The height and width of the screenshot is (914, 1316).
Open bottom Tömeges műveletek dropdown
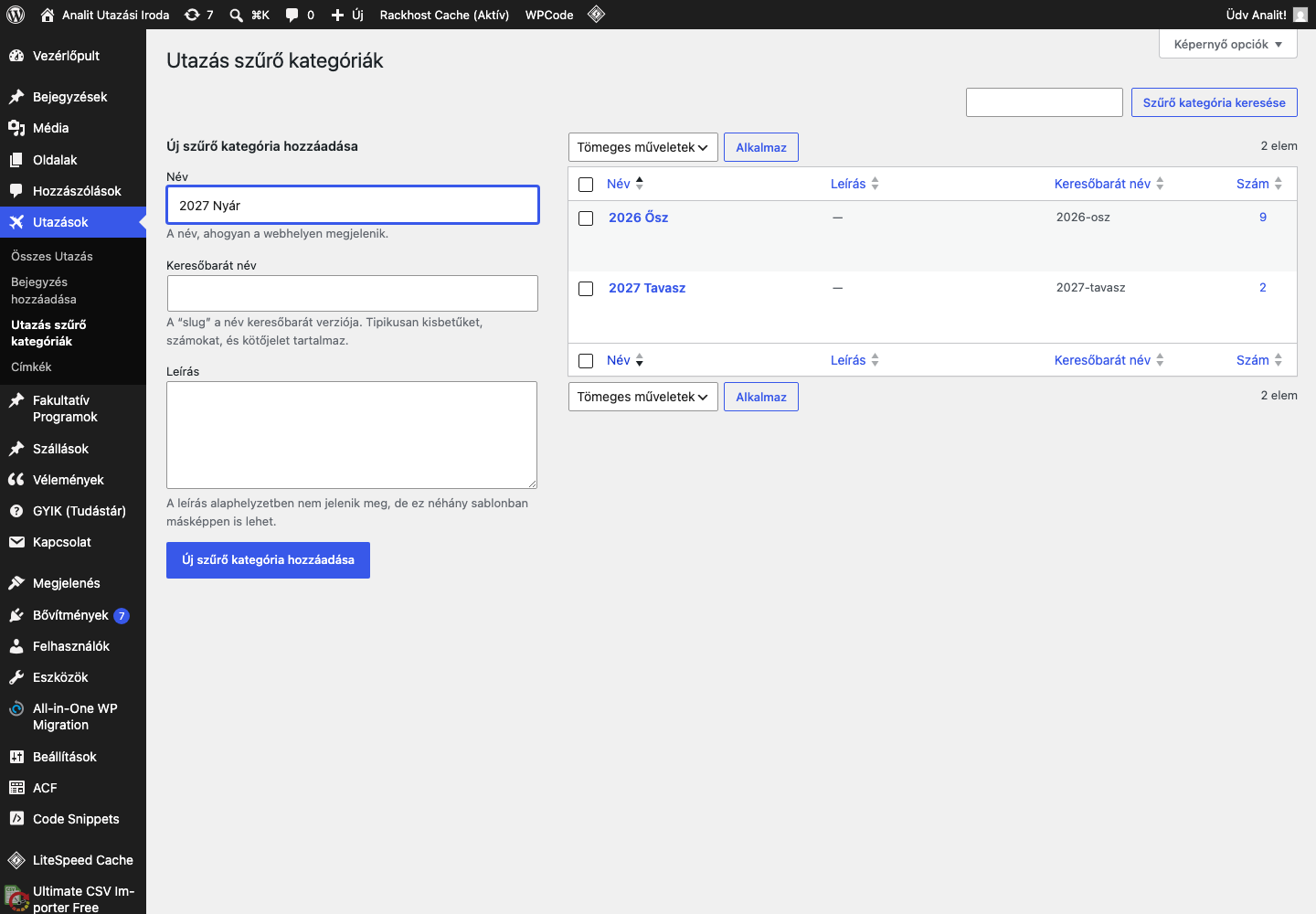(x=643, y=397)
